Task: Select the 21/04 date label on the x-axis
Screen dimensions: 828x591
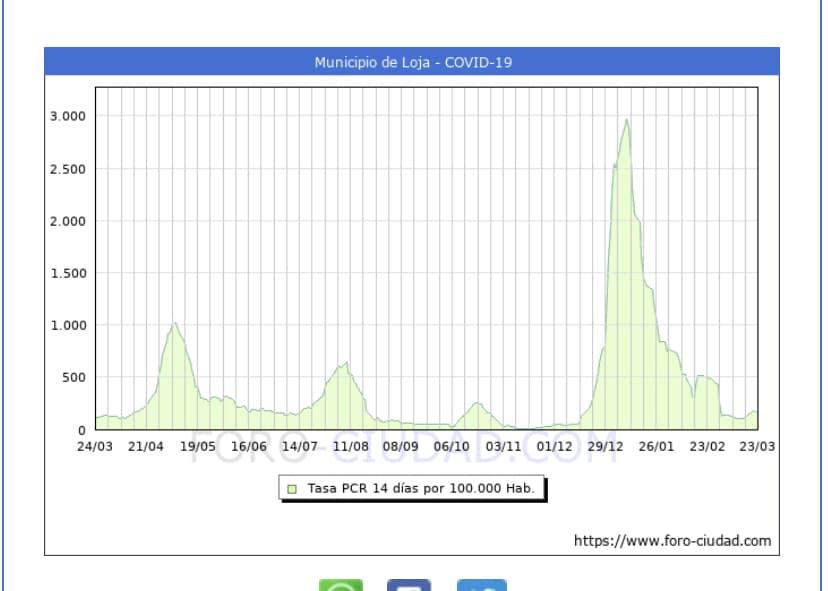Action: pyautogui.click(x=146, y=446)
